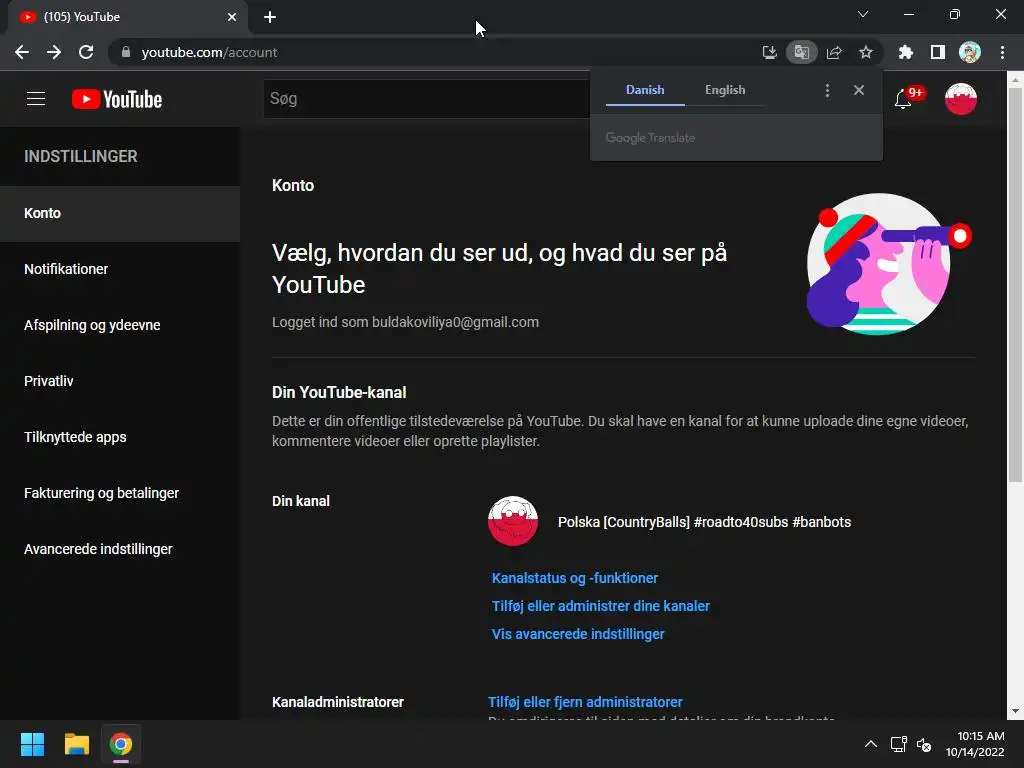Go forward with the browser forward arrow
Image resolution: width=1024 pixels, height=768 pixels.
point(54,52)
